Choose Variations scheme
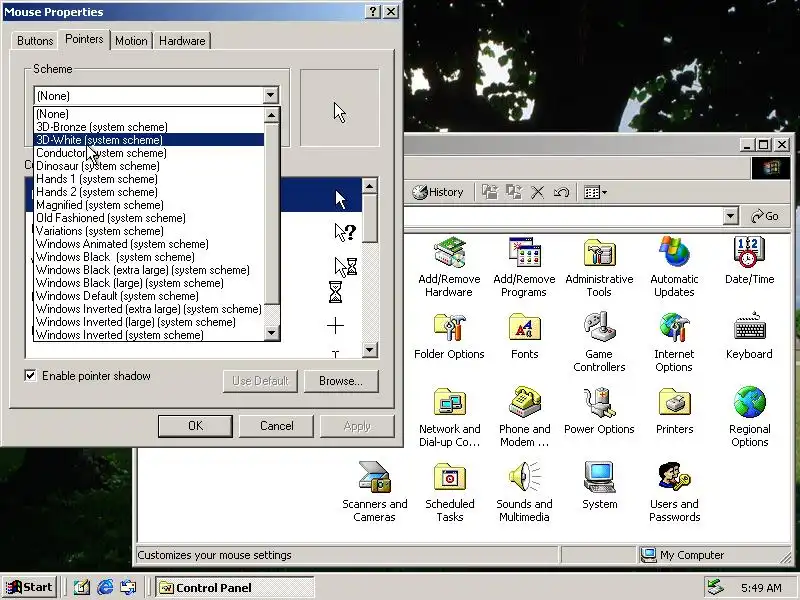 (x=149, y=231)
